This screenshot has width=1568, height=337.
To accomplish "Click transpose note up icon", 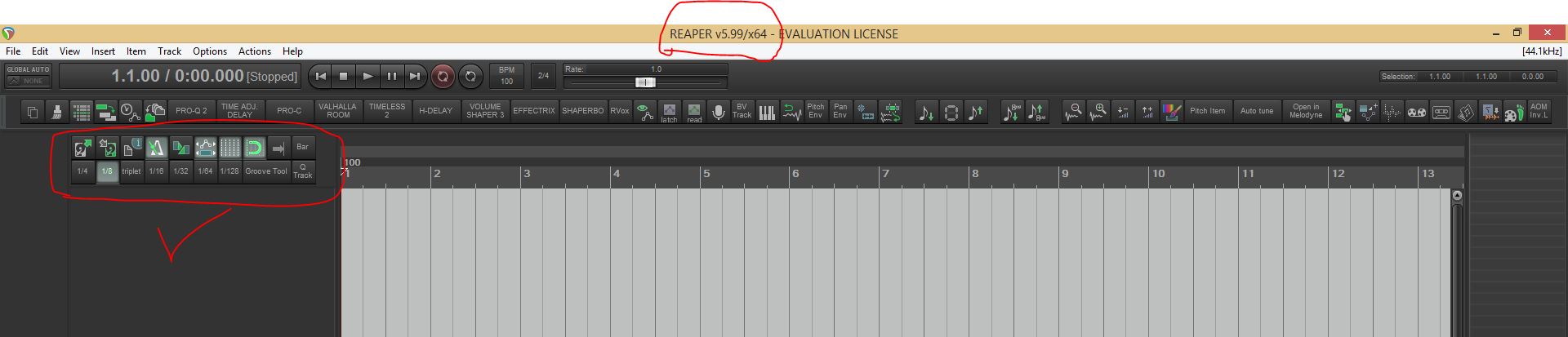I will (x=976, y=112).
